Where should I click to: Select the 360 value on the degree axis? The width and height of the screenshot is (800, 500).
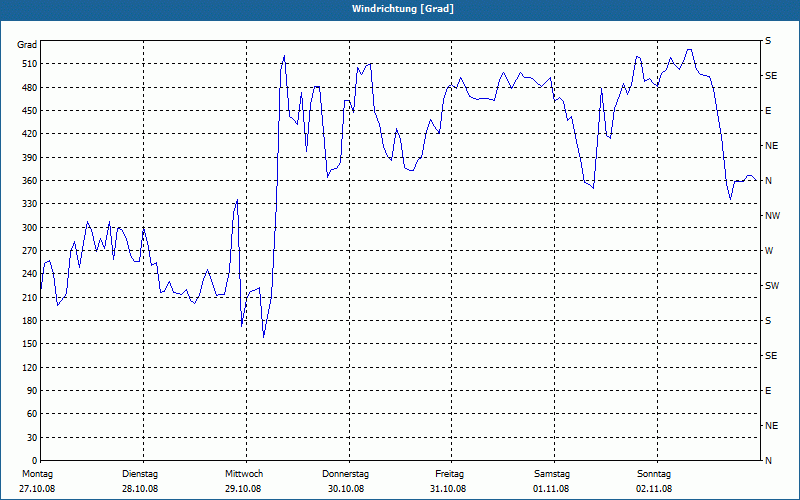pyautogui.click(x=29, y=181)
